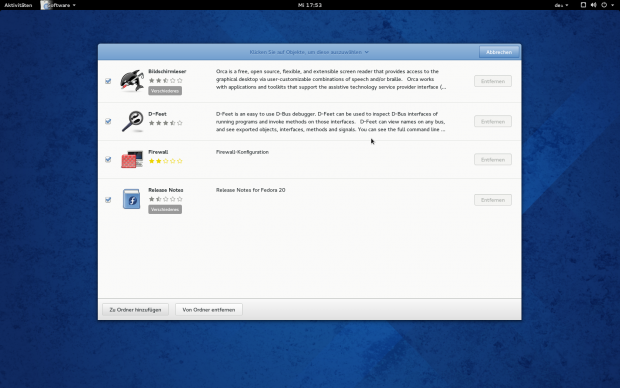Click the Firewall yellow star rating
Image resolution: width=620 pixels, height=388 pixels.
point(166,161)
